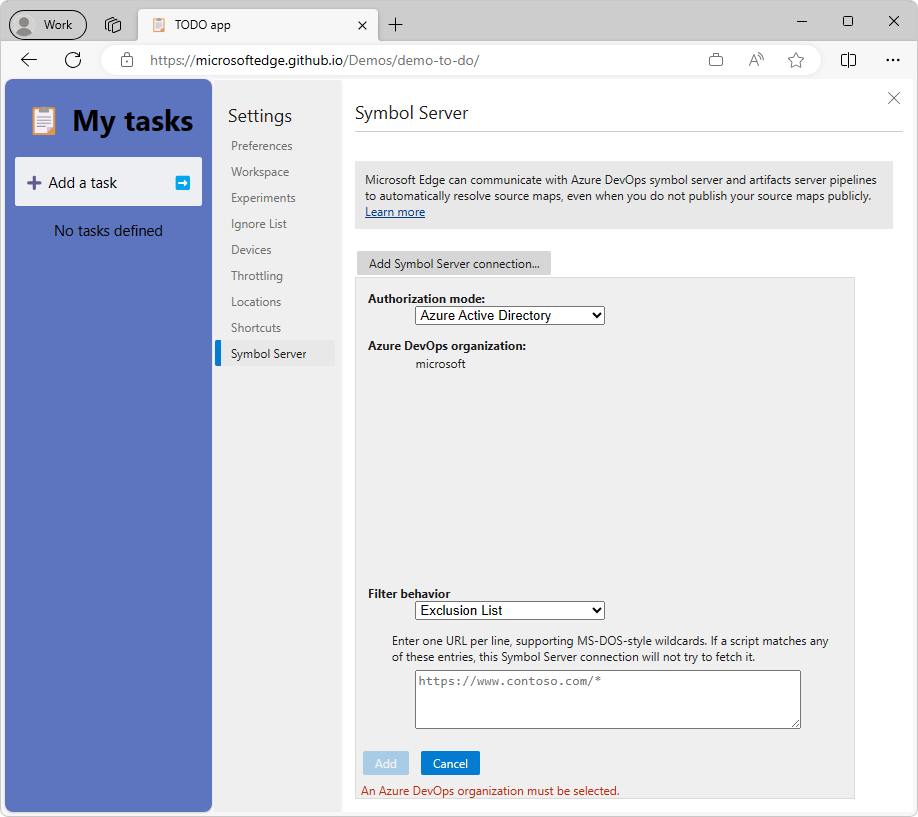
Task: Select Throttling in the Settings sidebar
Action: click(x=257, y=275)
